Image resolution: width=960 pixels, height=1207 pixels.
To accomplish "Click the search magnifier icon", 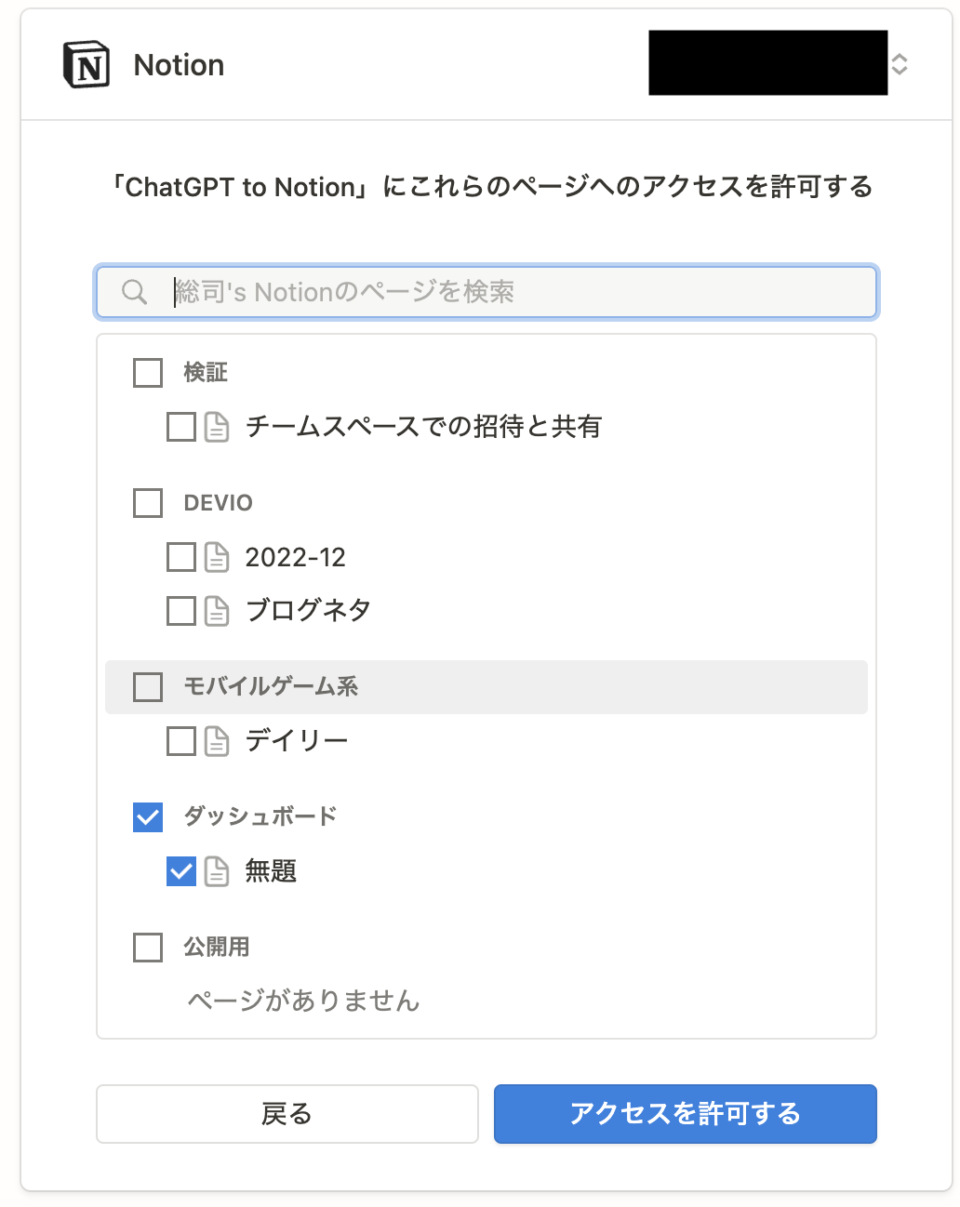I will (x=135, y=292).
